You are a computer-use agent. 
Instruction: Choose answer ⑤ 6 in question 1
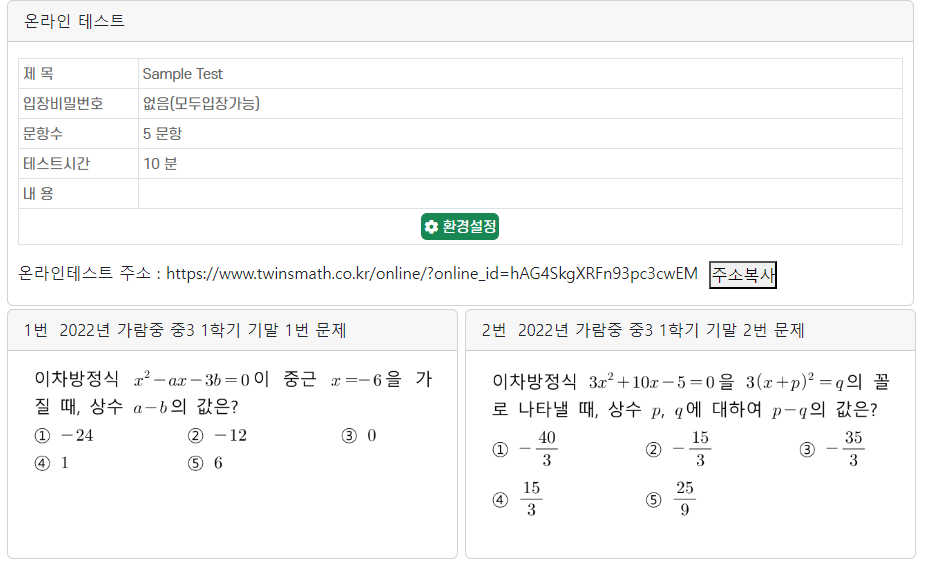[x=205, y=463]
